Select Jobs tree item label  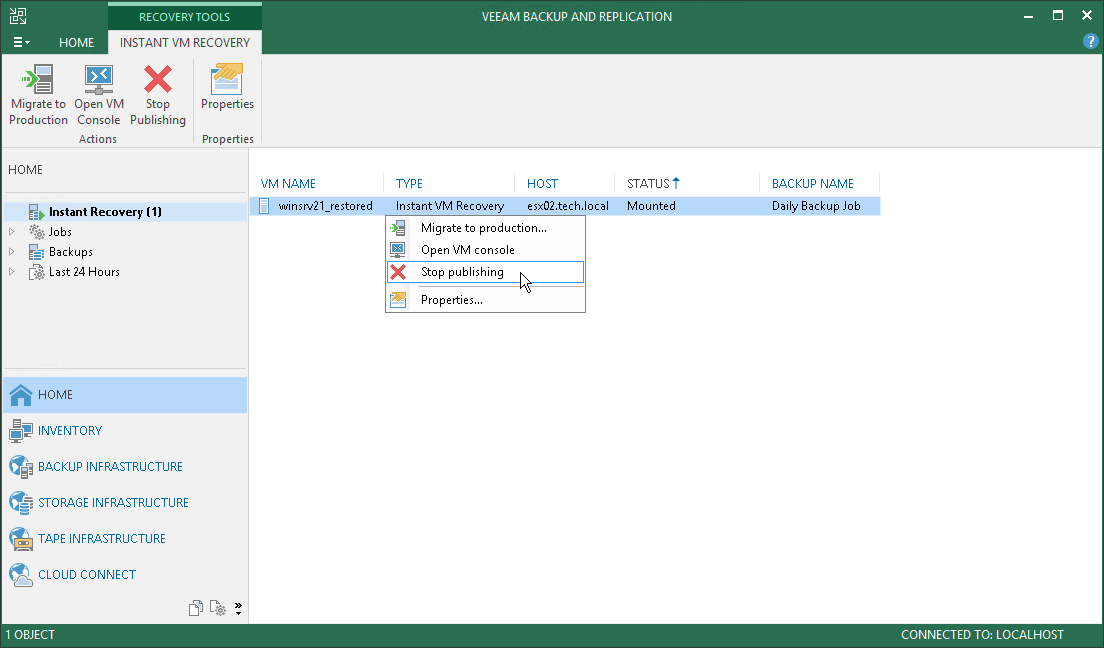tap(60, 232)
